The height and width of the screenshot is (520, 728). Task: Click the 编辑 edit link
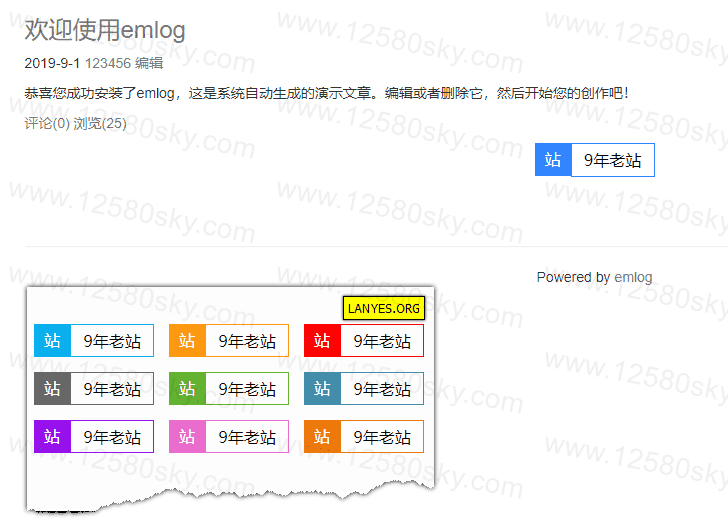(x=149, y=63)
